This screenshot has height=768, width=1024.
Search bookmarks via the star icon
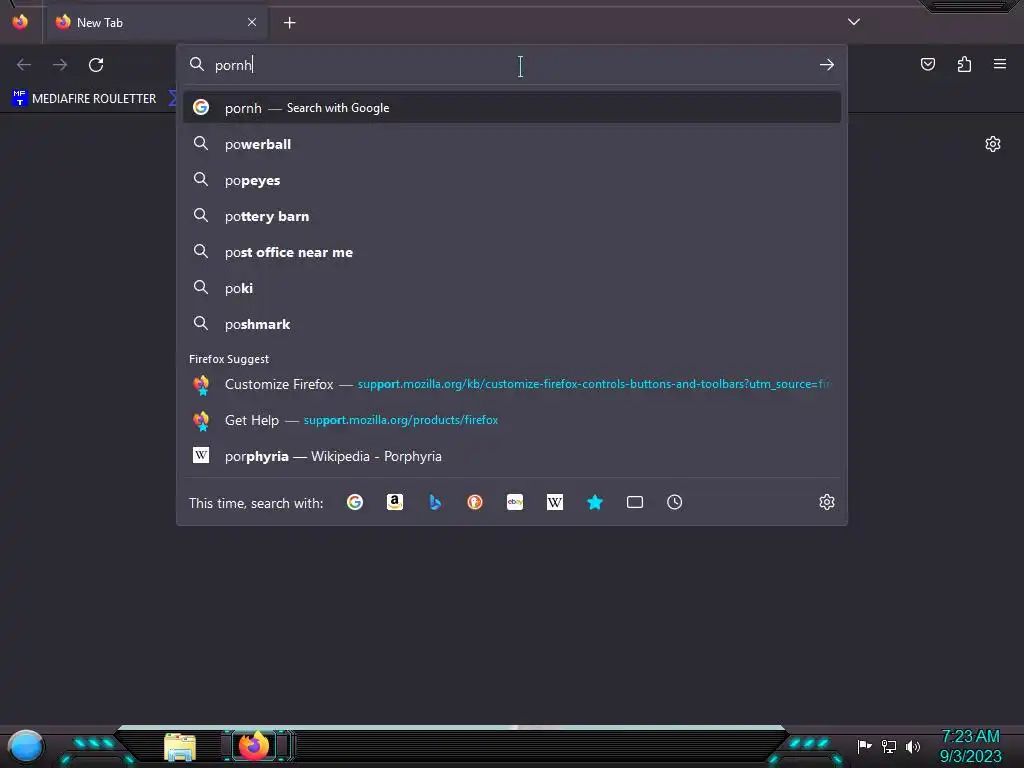coord(595,502)
